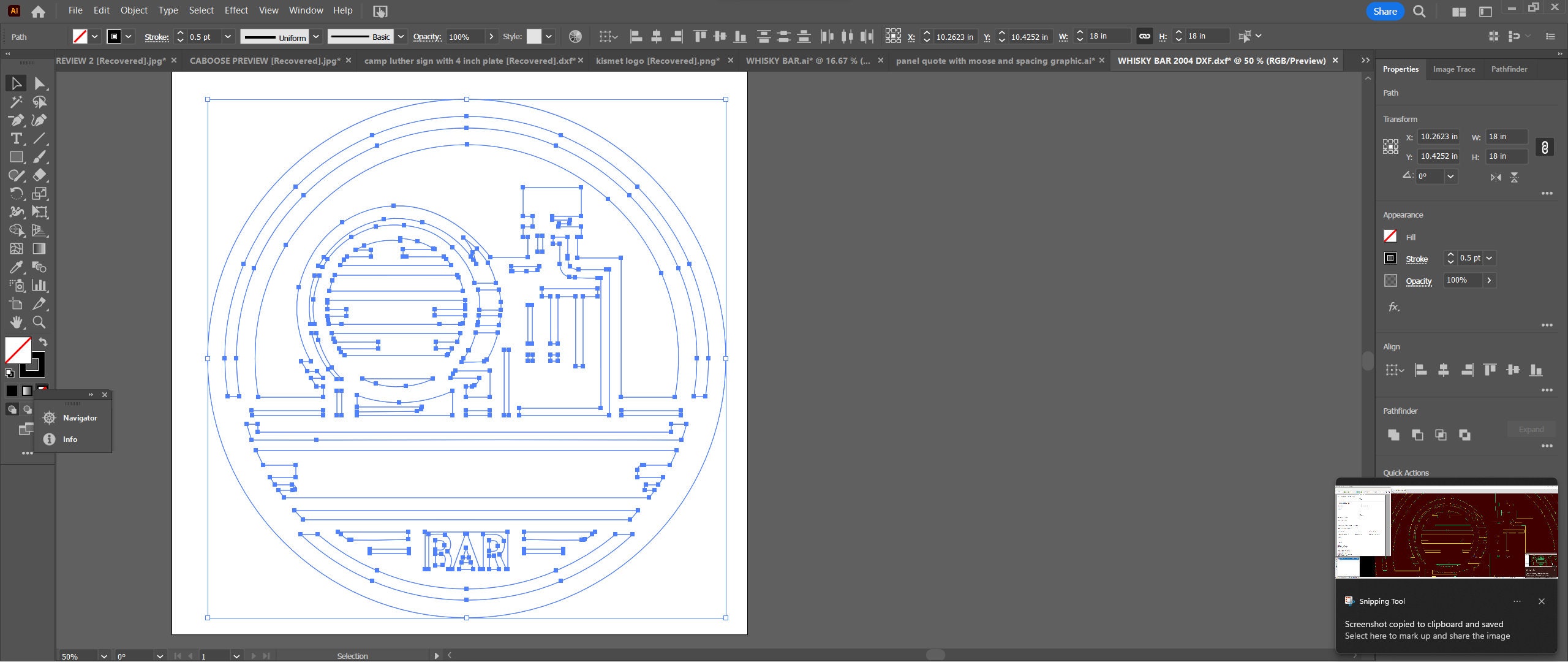Viewport: 1568px width, 662px height.
Task: Choose the Eyedropper tool
Action: click(x=16, y=267)
